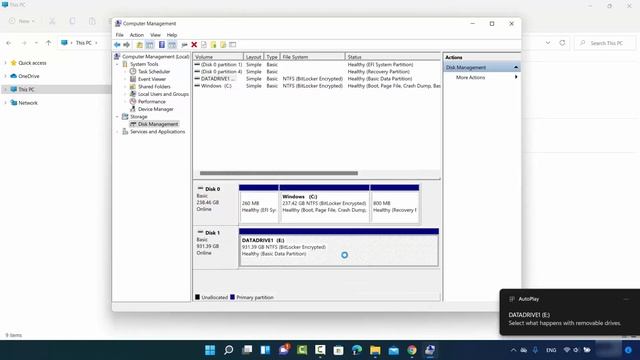Open Microsoft Edge from the taskbar
The width and height of the screenshot is (640, 360).
point(357,350)
